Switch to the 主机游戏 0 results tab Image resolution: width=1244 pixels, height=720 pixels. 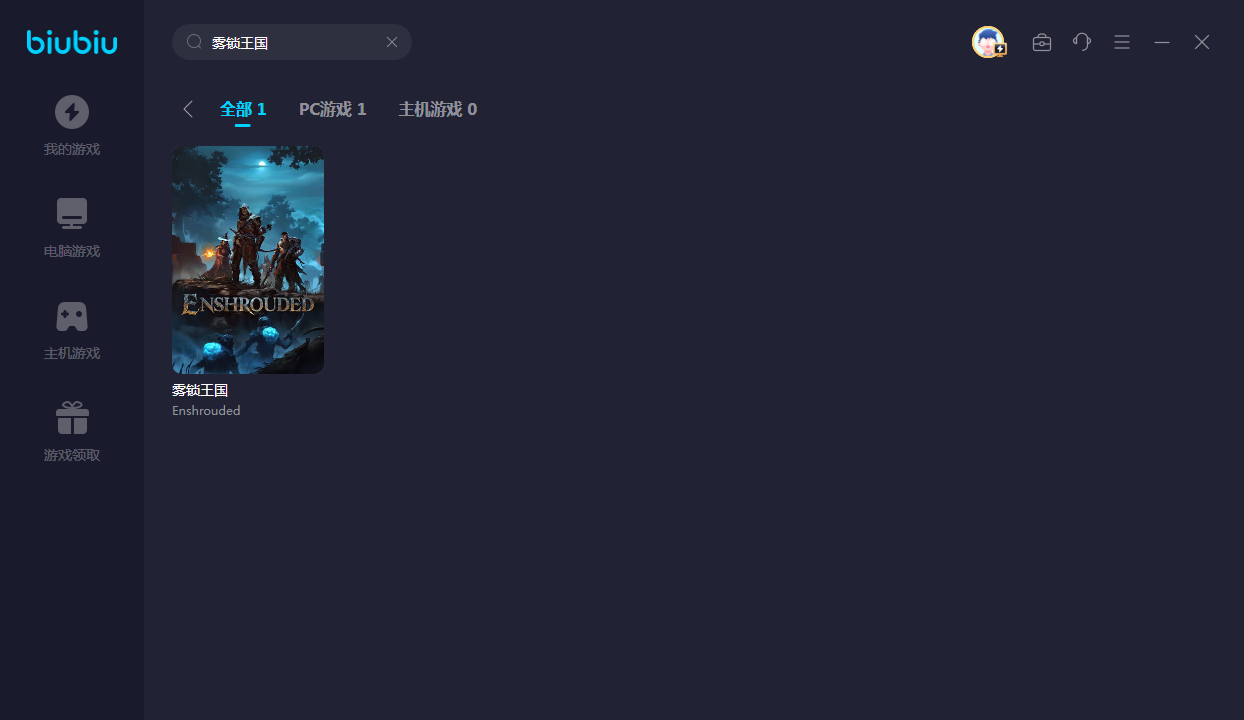click(x=437, y=109)
